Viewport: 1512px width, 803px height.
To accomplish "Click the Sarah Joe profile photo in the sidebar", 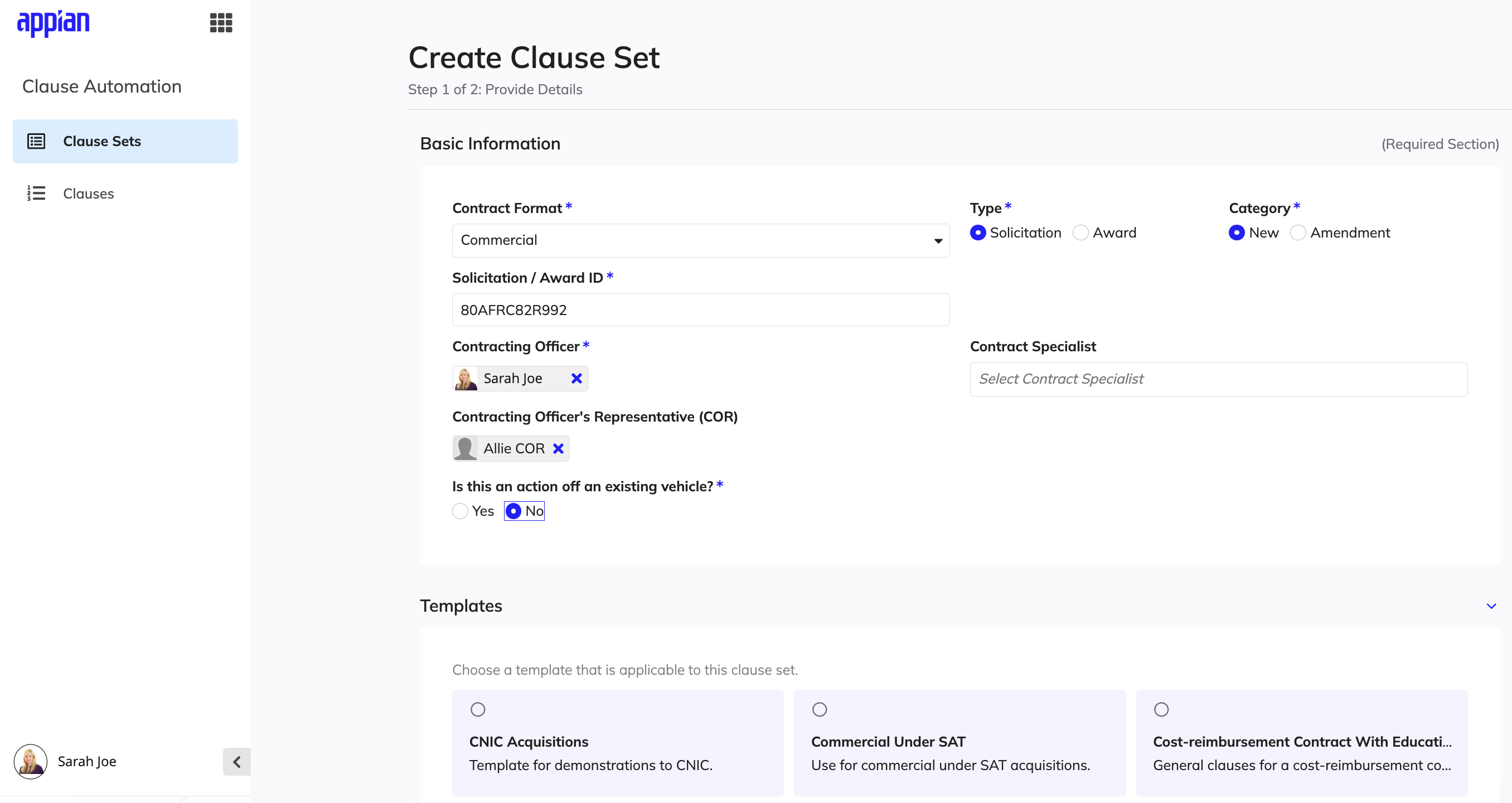I will 31,761.
